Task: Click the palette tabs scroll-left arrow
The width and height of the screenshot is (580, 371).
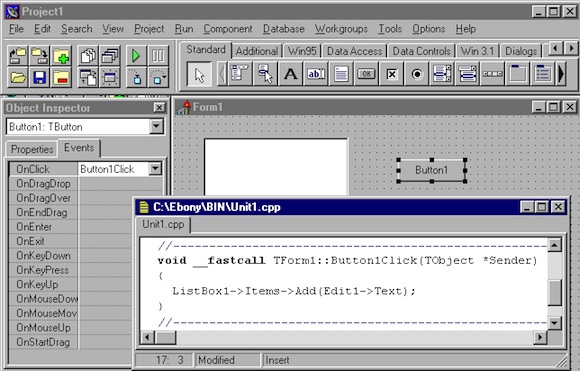Action: tap(555, 48)
